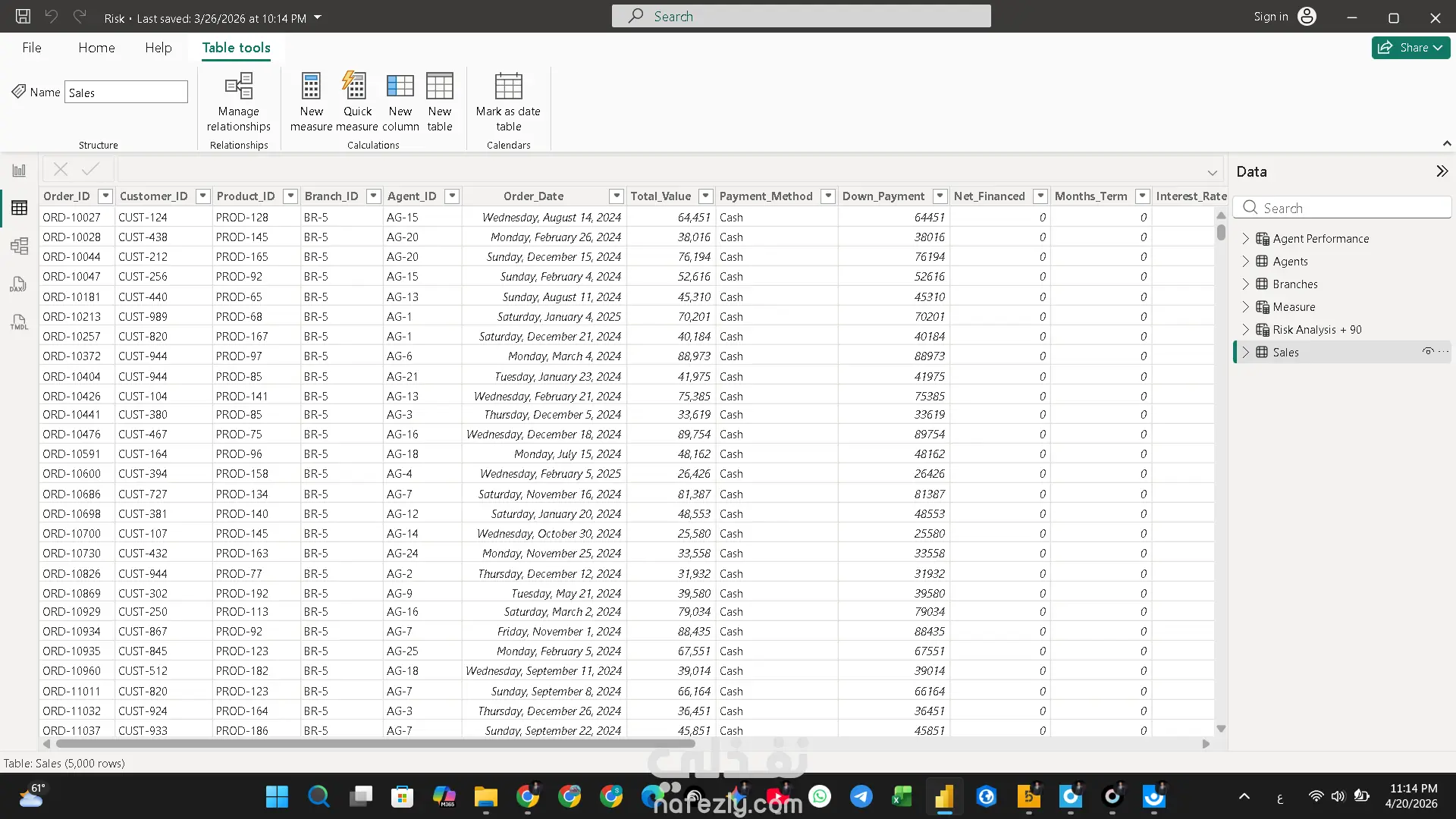This screenshot has width=1456, height=819.
Task: Open Agent_ID column filter dropdown
Action: [x=452, y=196]
